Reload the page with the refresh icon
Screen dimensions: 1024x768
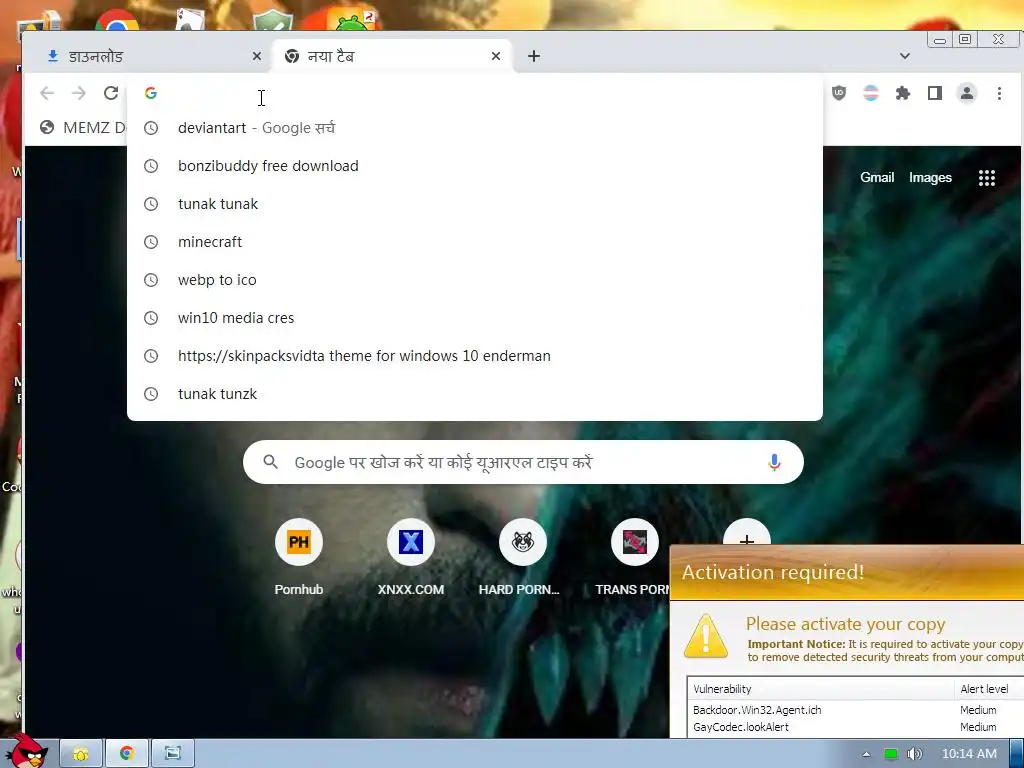(111, 93)
